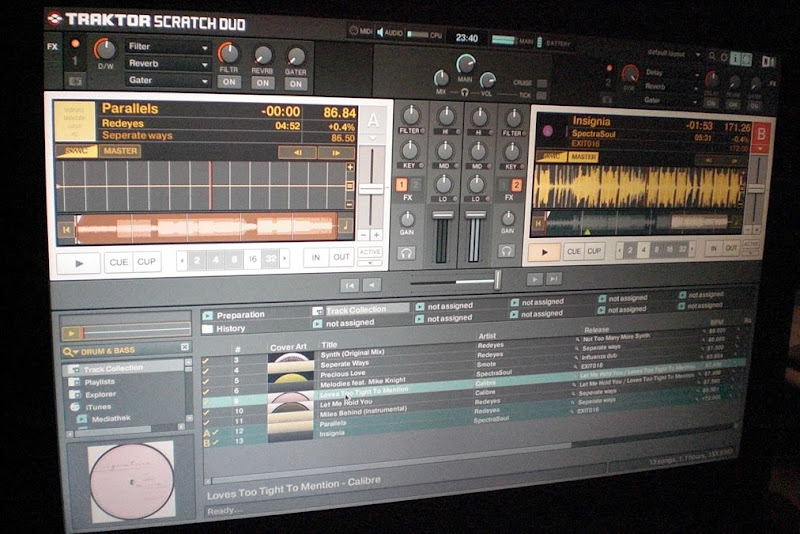Image resolution: width=800 pixels, height=534 pixels.
Task: Toggle MASTER on deck B
Action: [583, 157]
